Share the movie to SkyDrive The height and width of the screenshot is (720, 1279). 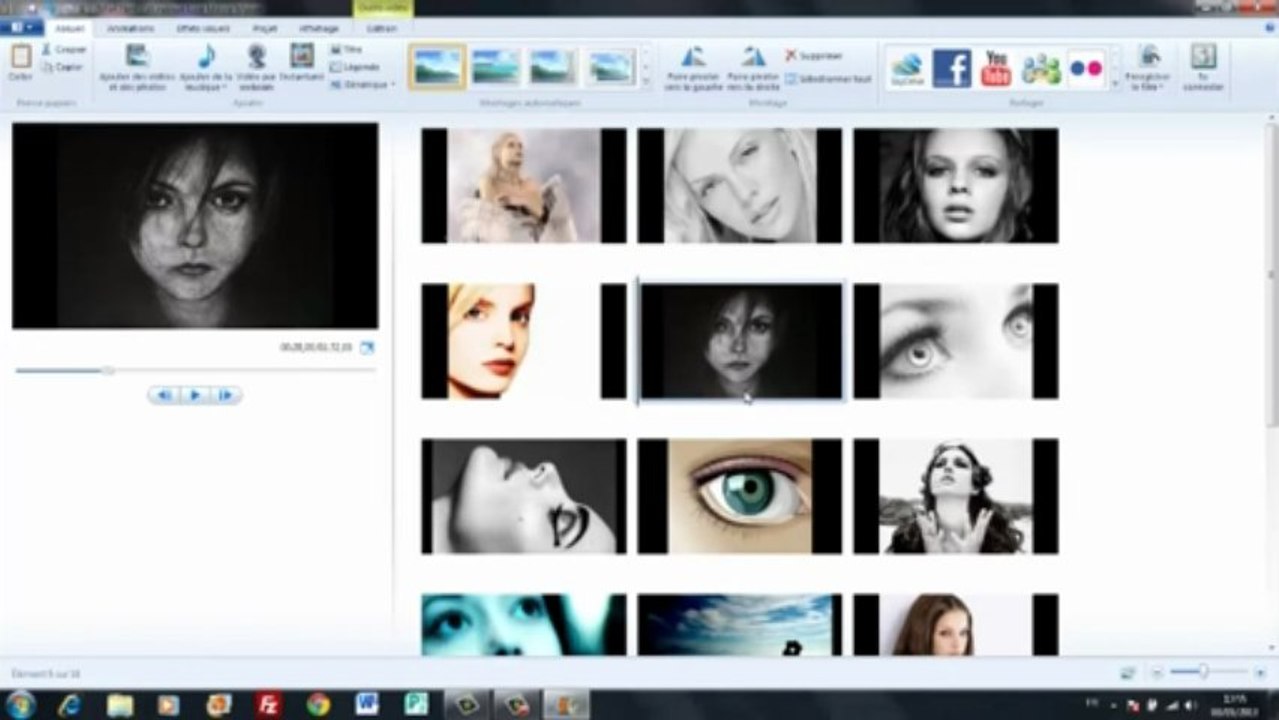(x=907, y=68)
